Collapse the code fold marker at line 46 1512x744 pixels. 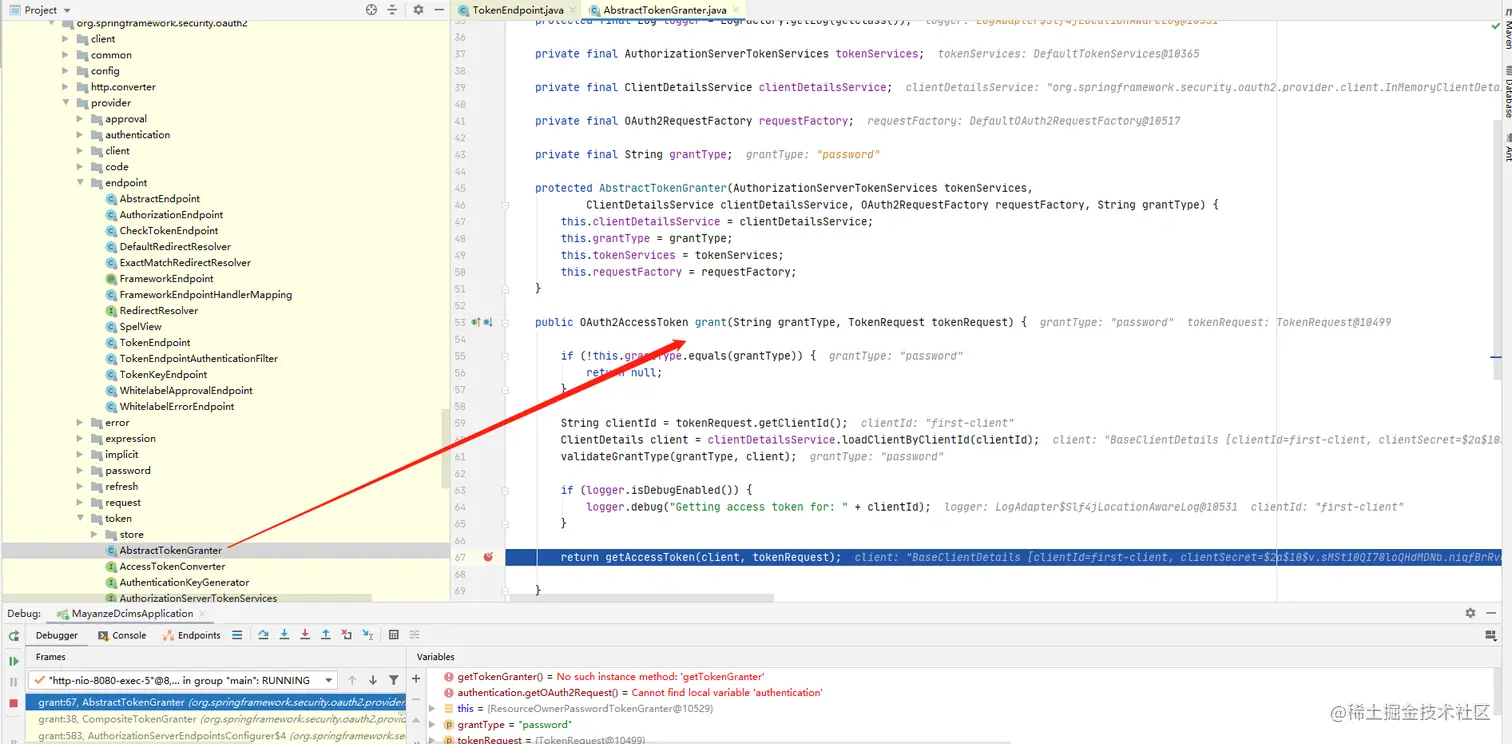pyautogui.click(x=506, y=205)
